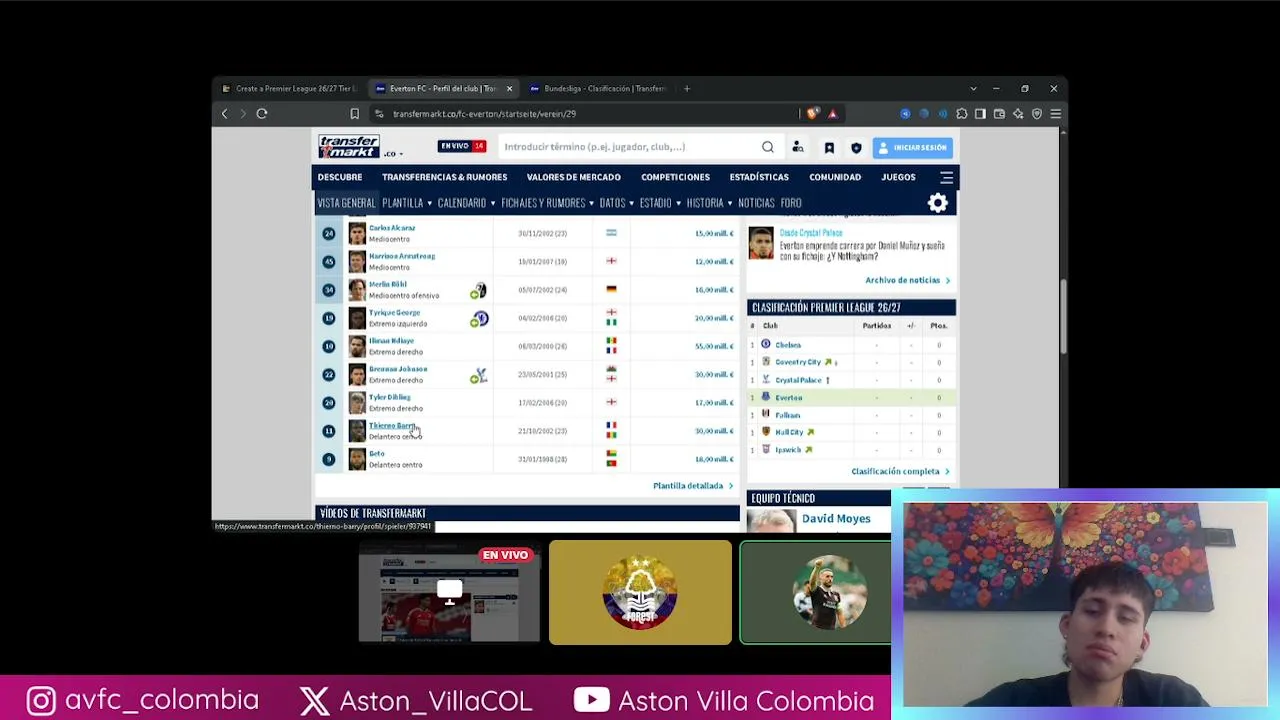Click the Brave shields lion icon

[812, 114]
